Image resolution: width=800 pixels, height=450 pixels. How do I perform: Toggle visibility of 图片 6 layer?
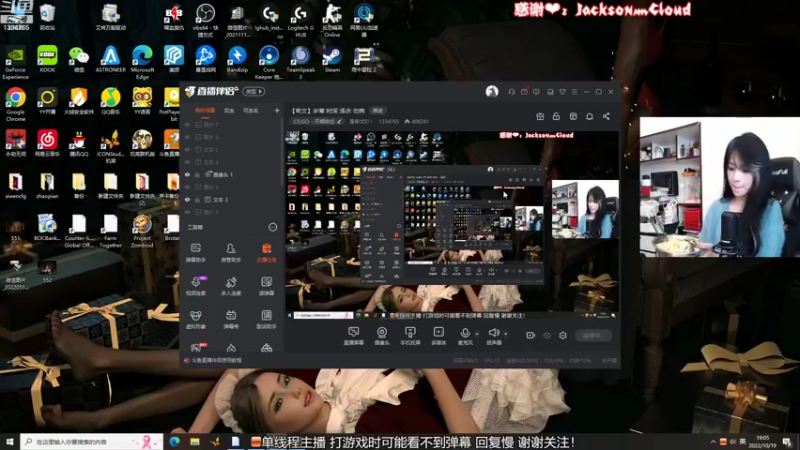coord(187,137)
